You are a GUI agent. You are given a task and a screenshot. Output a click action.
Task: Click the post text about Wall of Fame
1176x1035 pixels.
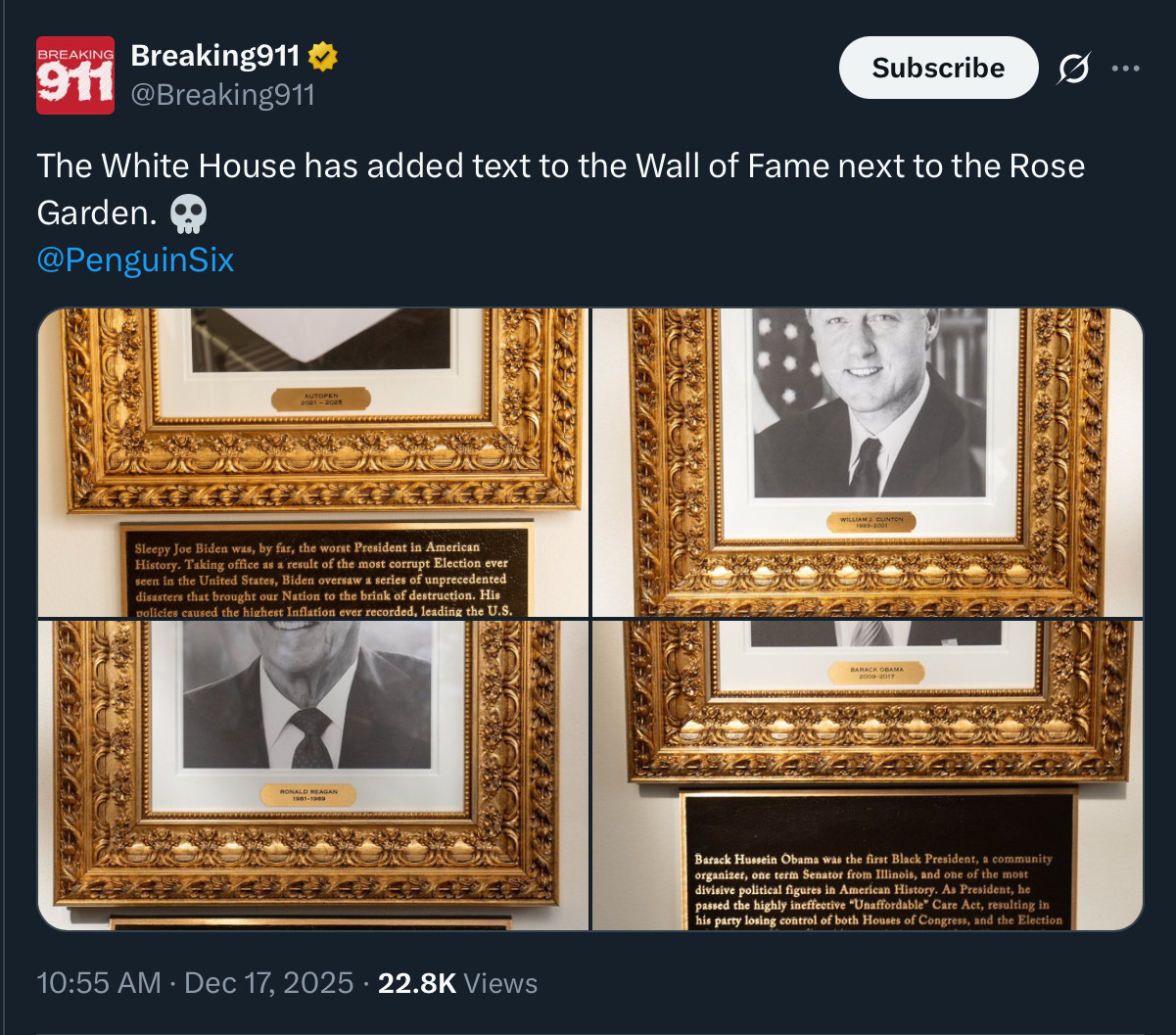560,166
